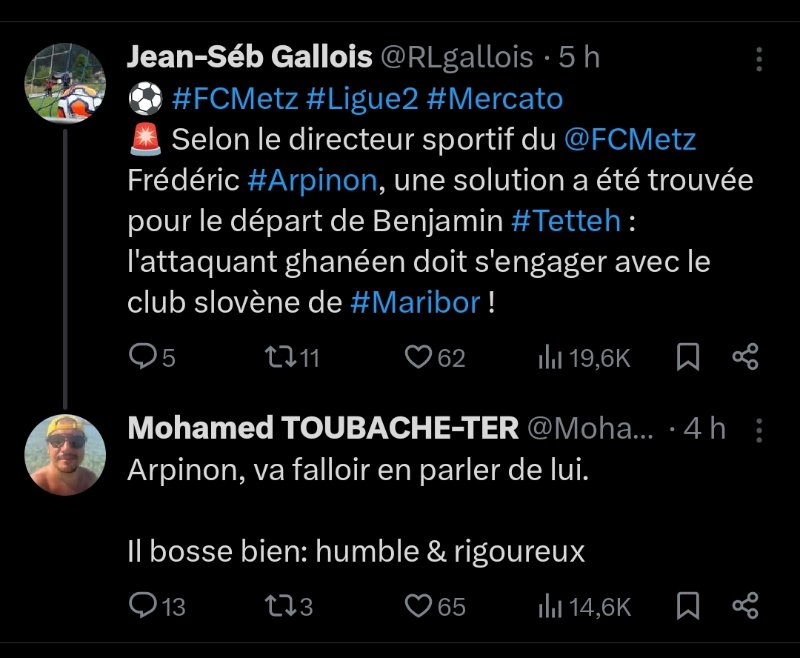Retweet Mohamed TOUBACHE-TER's reply
800x658 pixels.
click(x=274, y=605)
